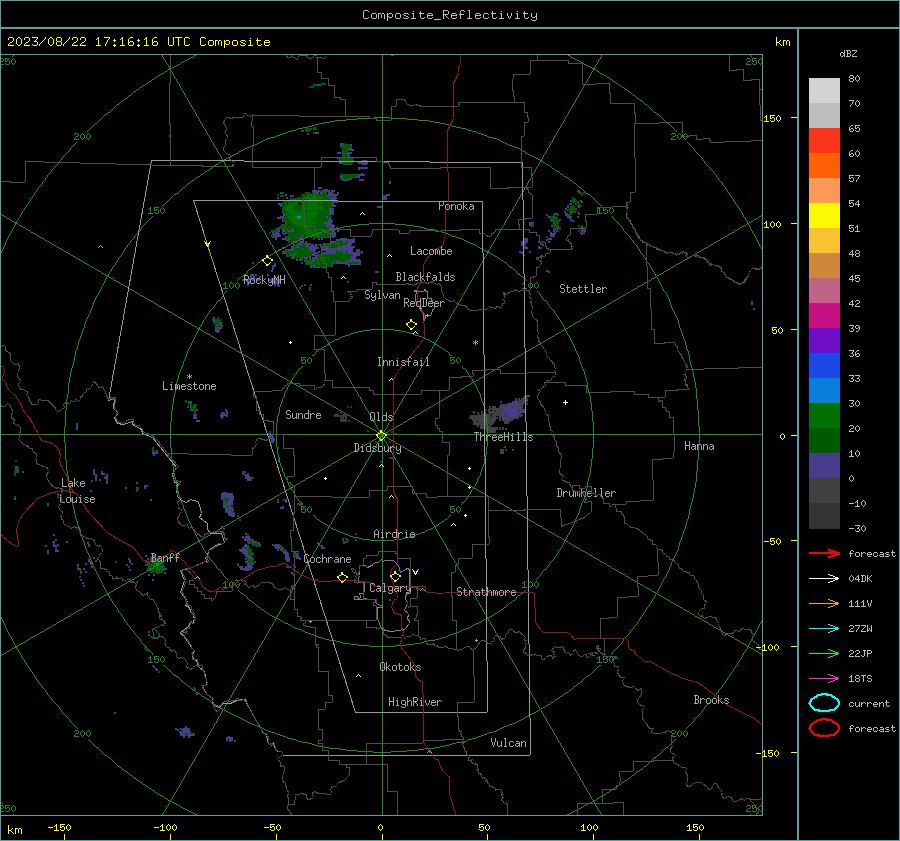Click the Stettler town label
The width and height of the screenshot is (900, 841).
coord(583,289)
